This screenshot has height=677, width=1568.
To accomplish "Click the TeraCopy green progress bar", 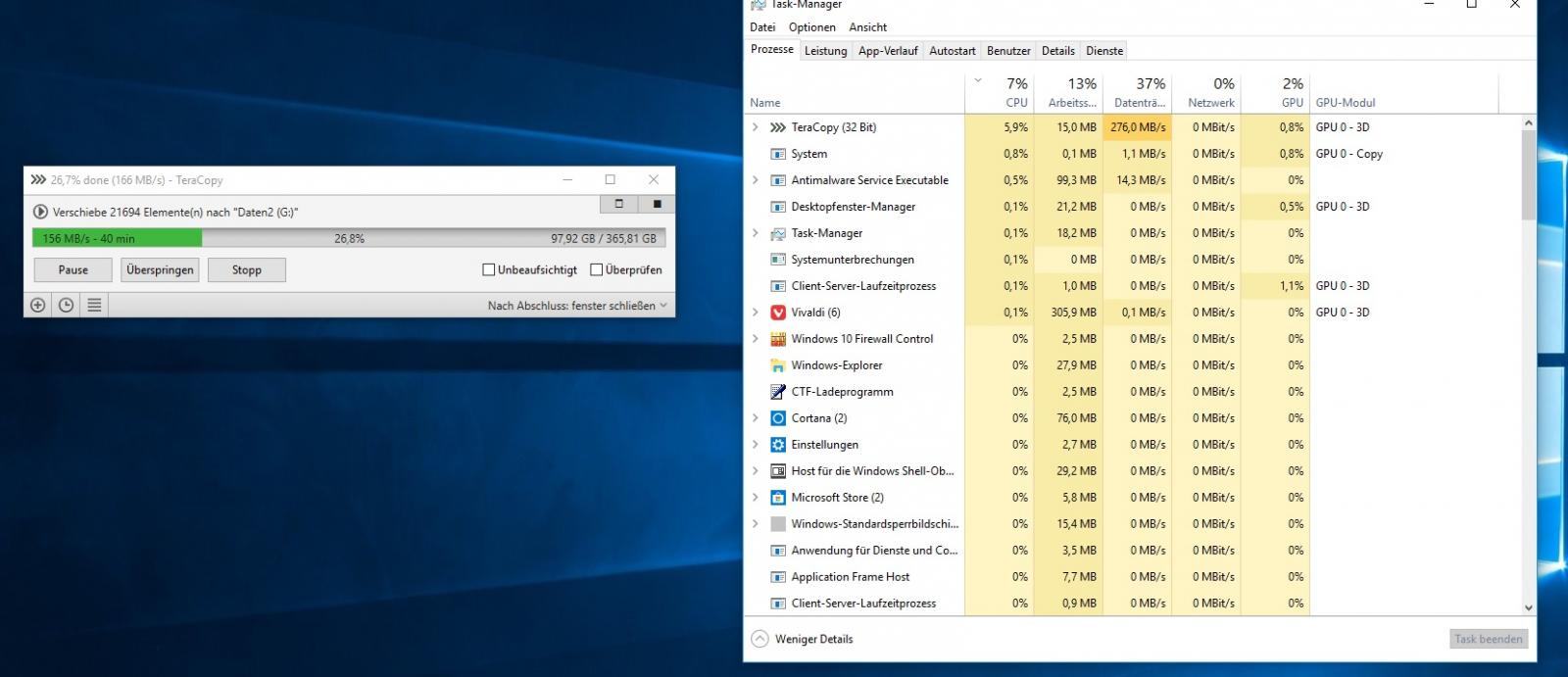I will (117, 238).
